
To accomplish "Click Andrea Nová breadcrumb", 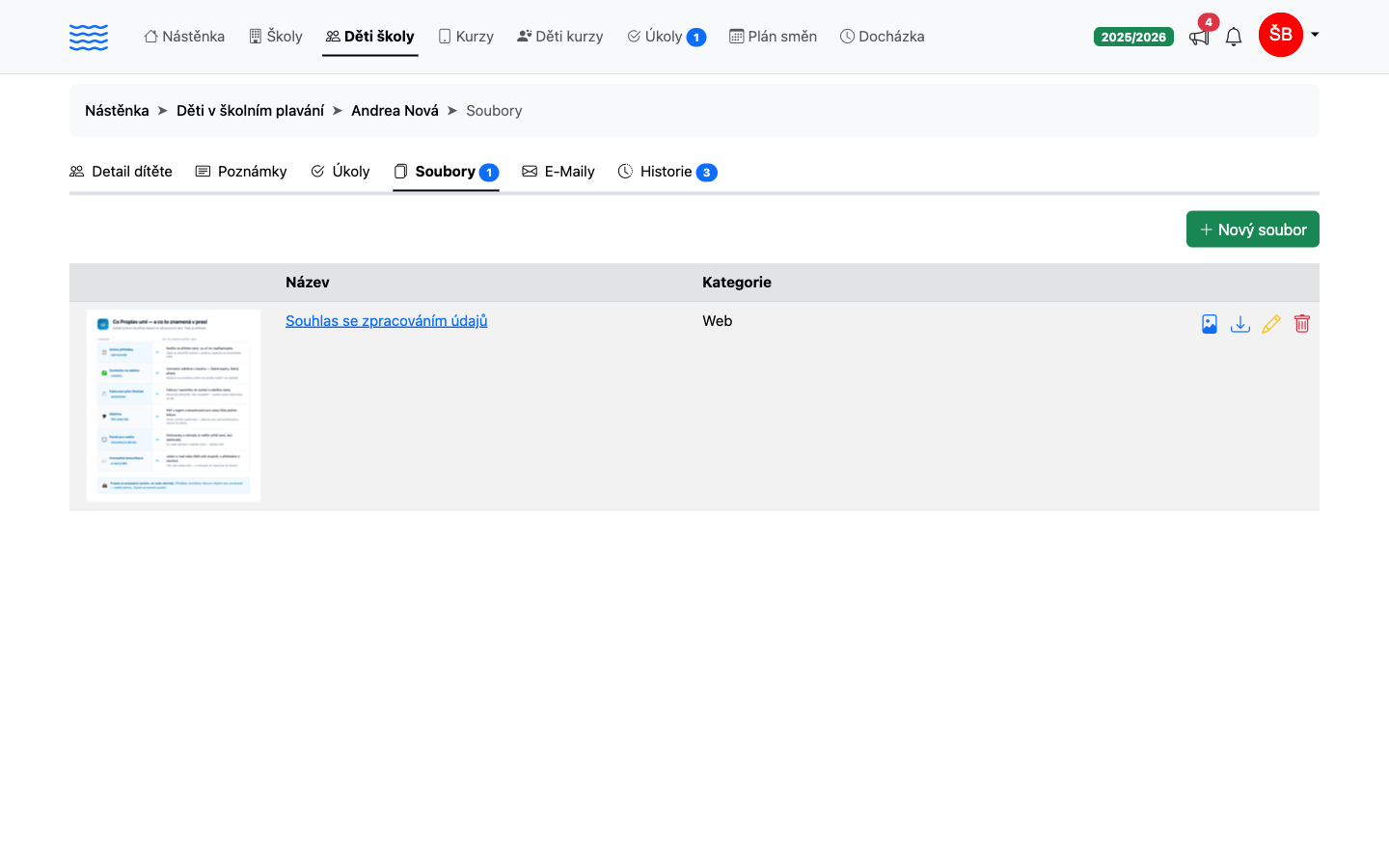I will pos(395,111).
